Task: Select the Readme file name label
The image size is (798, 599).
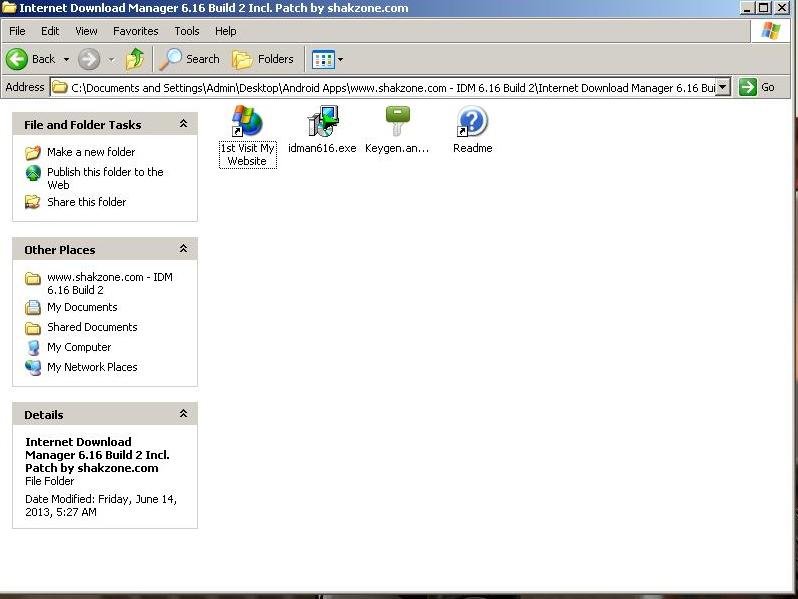Action: click(x=472, y=148)
